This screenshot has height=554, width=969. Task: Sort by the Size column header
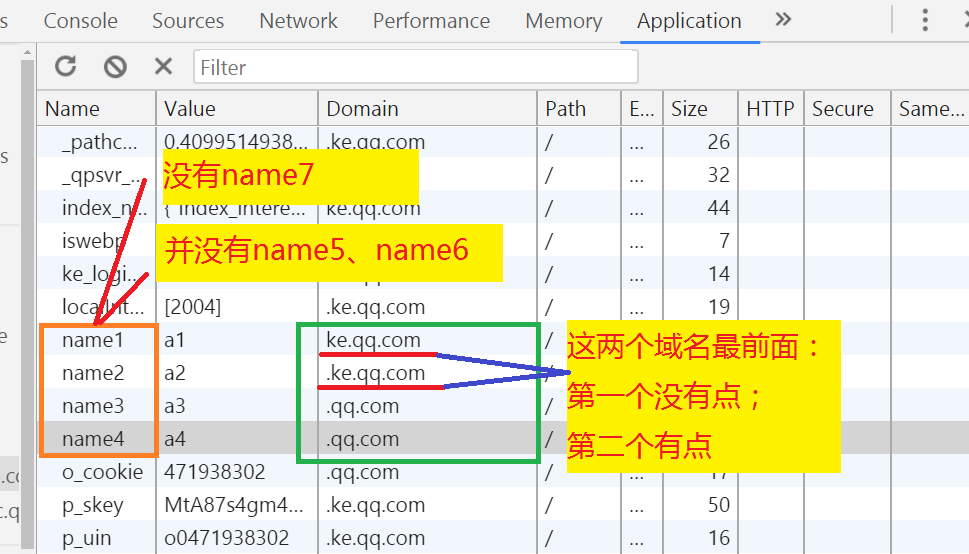pyautogui.click(x=689, y=109)
